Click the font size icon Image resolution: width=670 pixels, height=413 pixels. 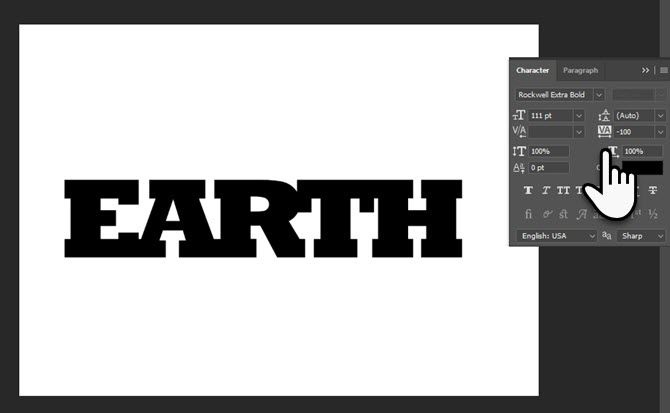click(x=519, y=115)
